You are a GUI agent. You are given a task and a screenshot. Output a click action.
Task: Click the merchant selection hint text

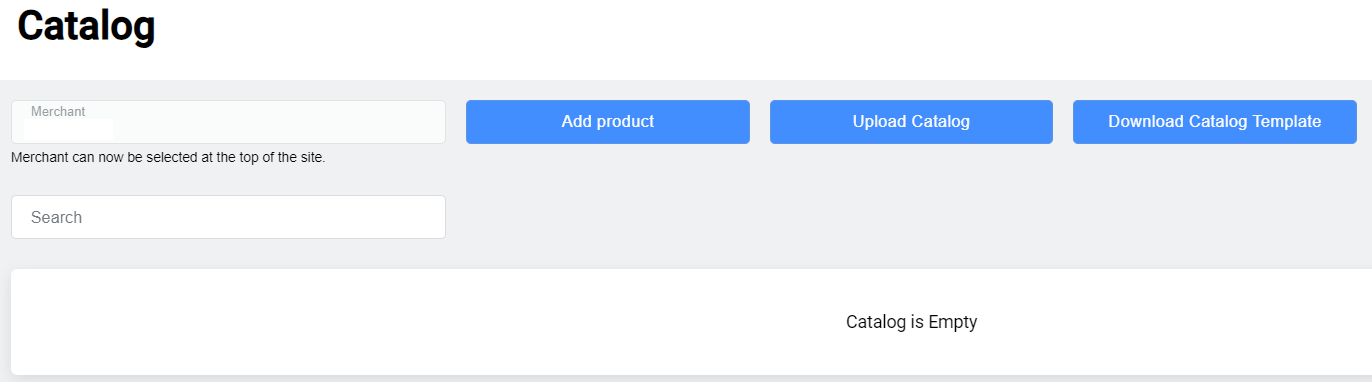(168, 157)
